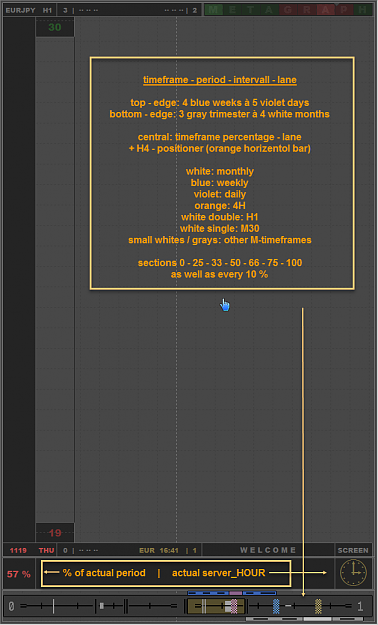Click the EUR 16:41 time readout

pos(159,550)
